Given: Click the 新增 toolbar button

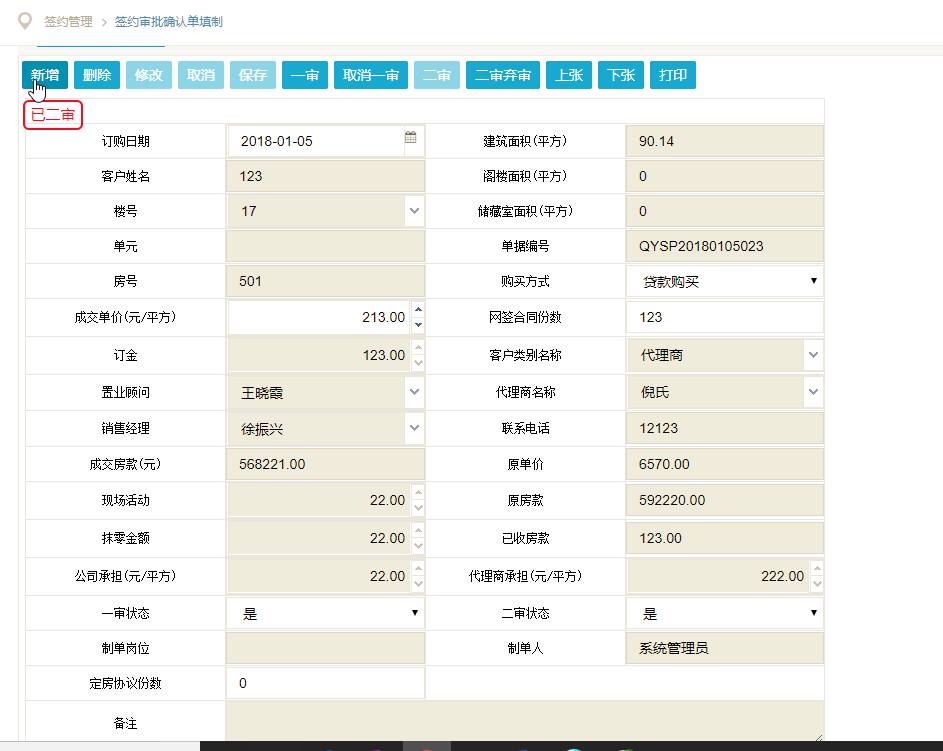Looking at the screenshot, I should (45, 75).
